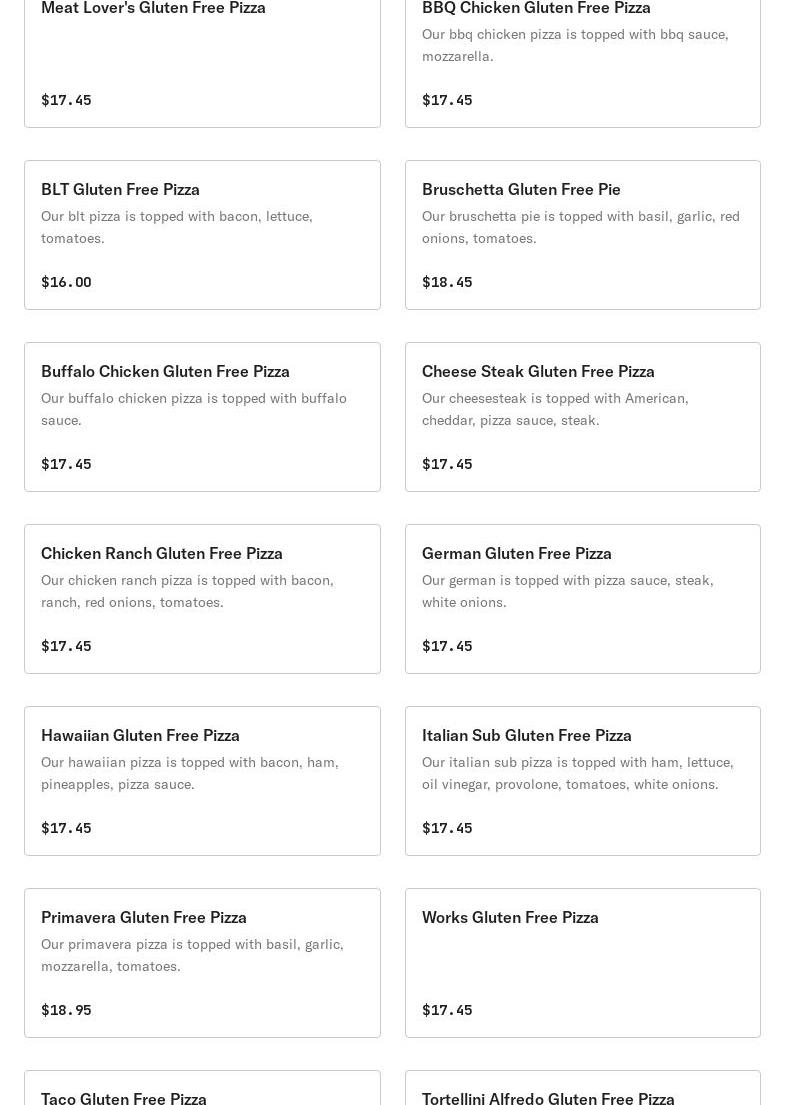Open the Buffalo Chicken Gluten Free Pizza card

click(x=165, y=371)
